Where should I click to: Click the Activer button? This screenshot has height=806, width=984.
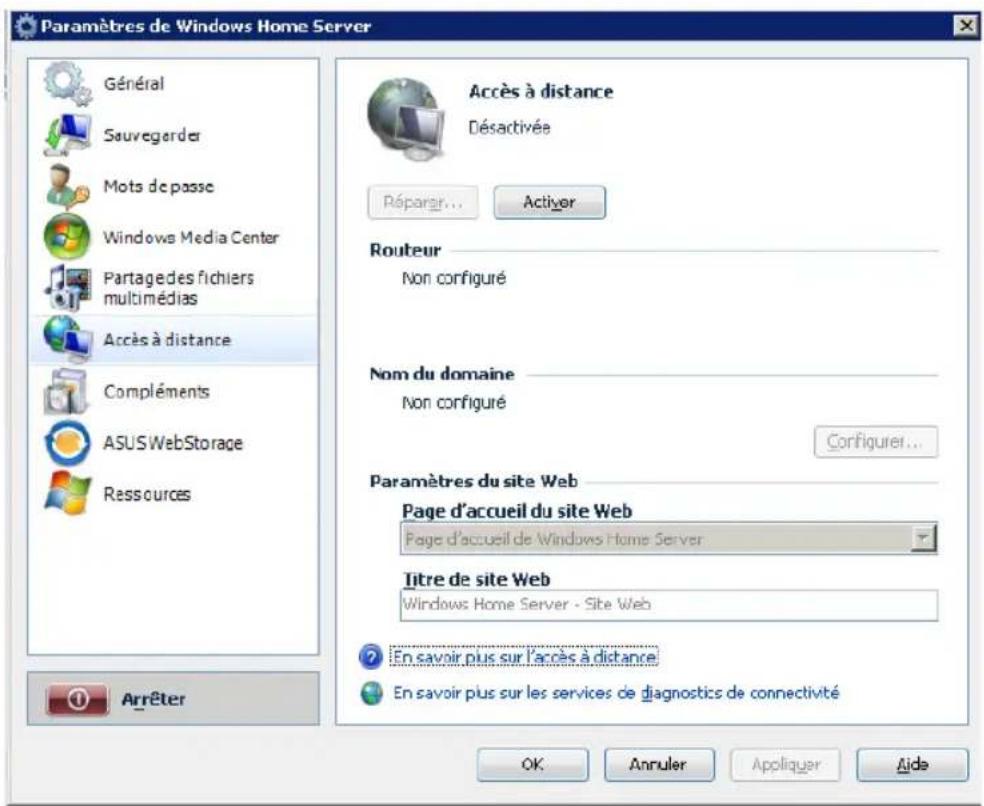[549, 202]
